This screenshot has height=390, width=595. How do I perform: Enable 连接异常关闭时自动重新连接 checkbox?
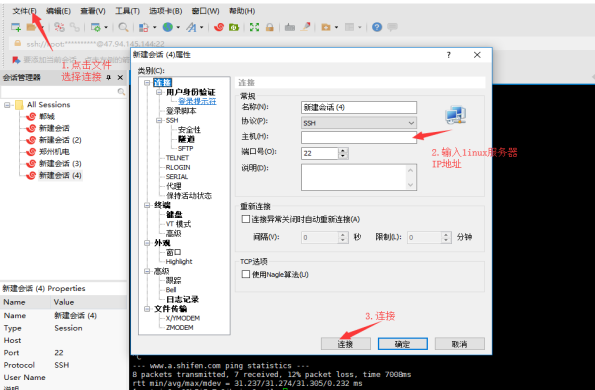(x=246, y=219)
